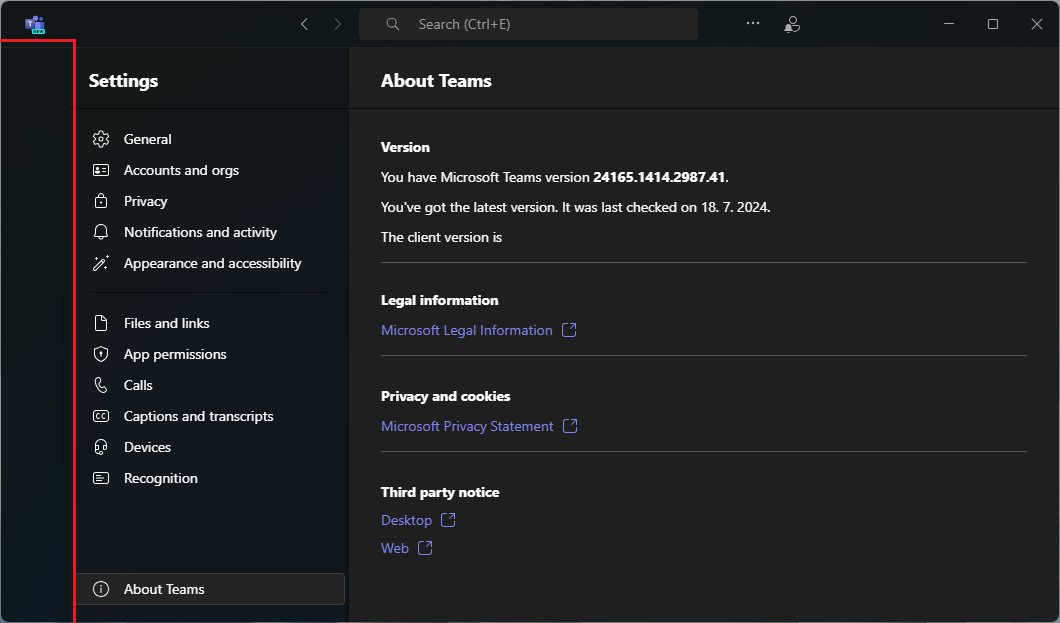Image resolution: width=1060 pixels, height=623 pixels.
Task: Click the Microsoft Legal Information external icon
Action: click(569, 330)
